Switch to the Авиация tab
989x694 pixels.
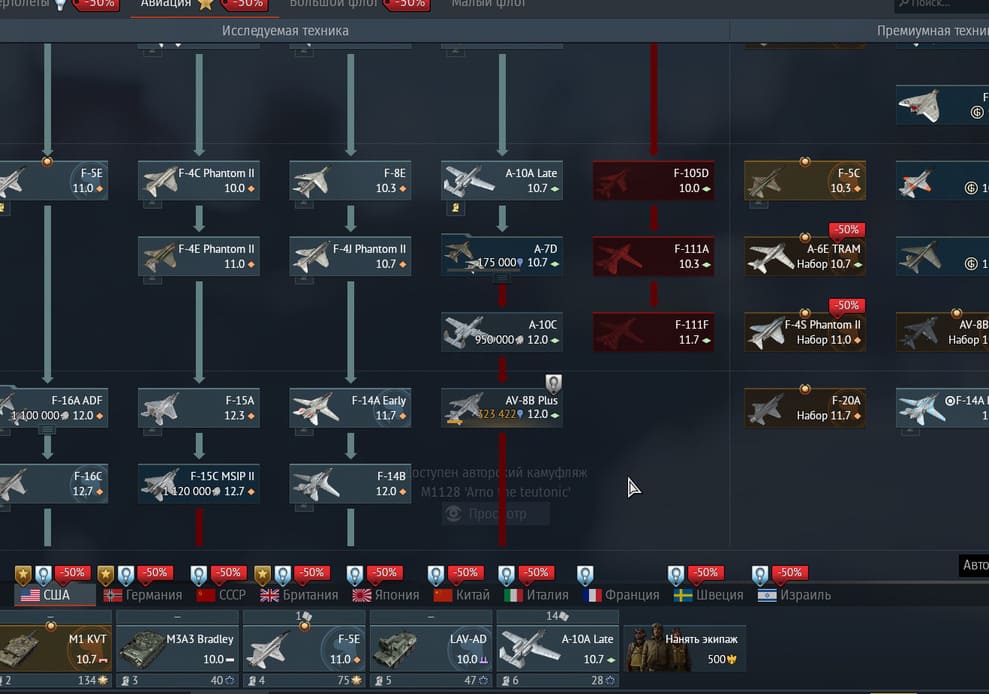[176, 5]
